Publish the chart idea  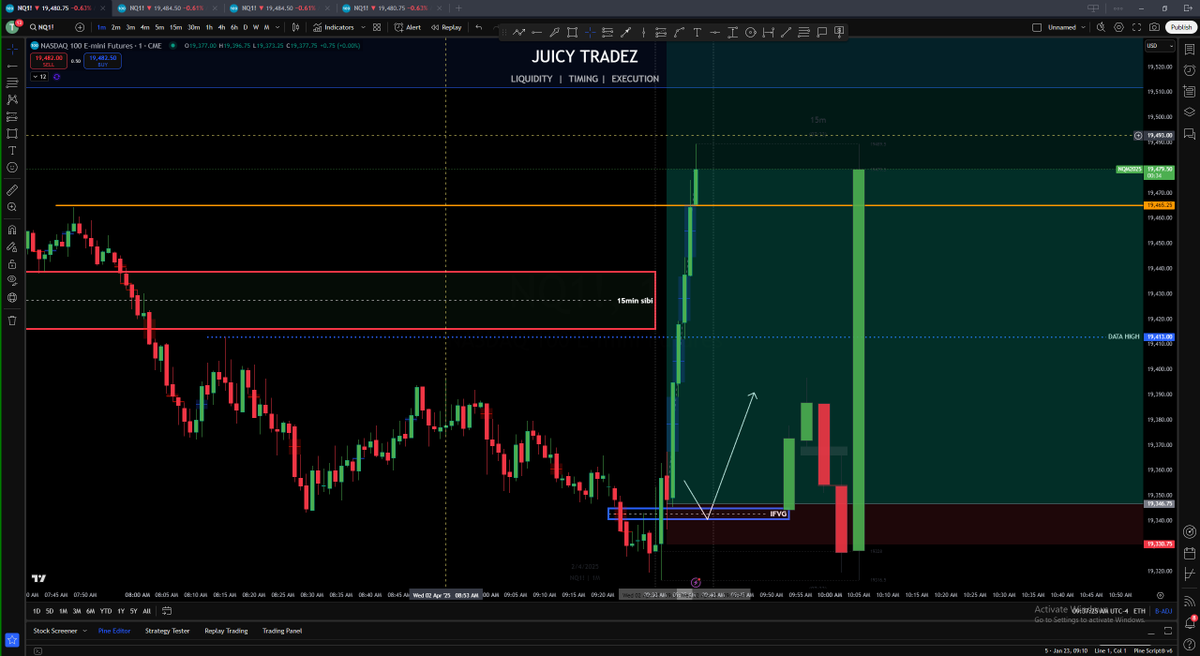point(1181,27)
